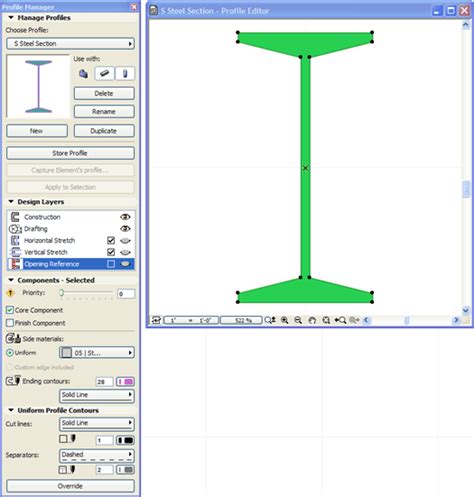Toggle Drafting layer visibility eye
The image size is (474, 497).
coord(125,229)
